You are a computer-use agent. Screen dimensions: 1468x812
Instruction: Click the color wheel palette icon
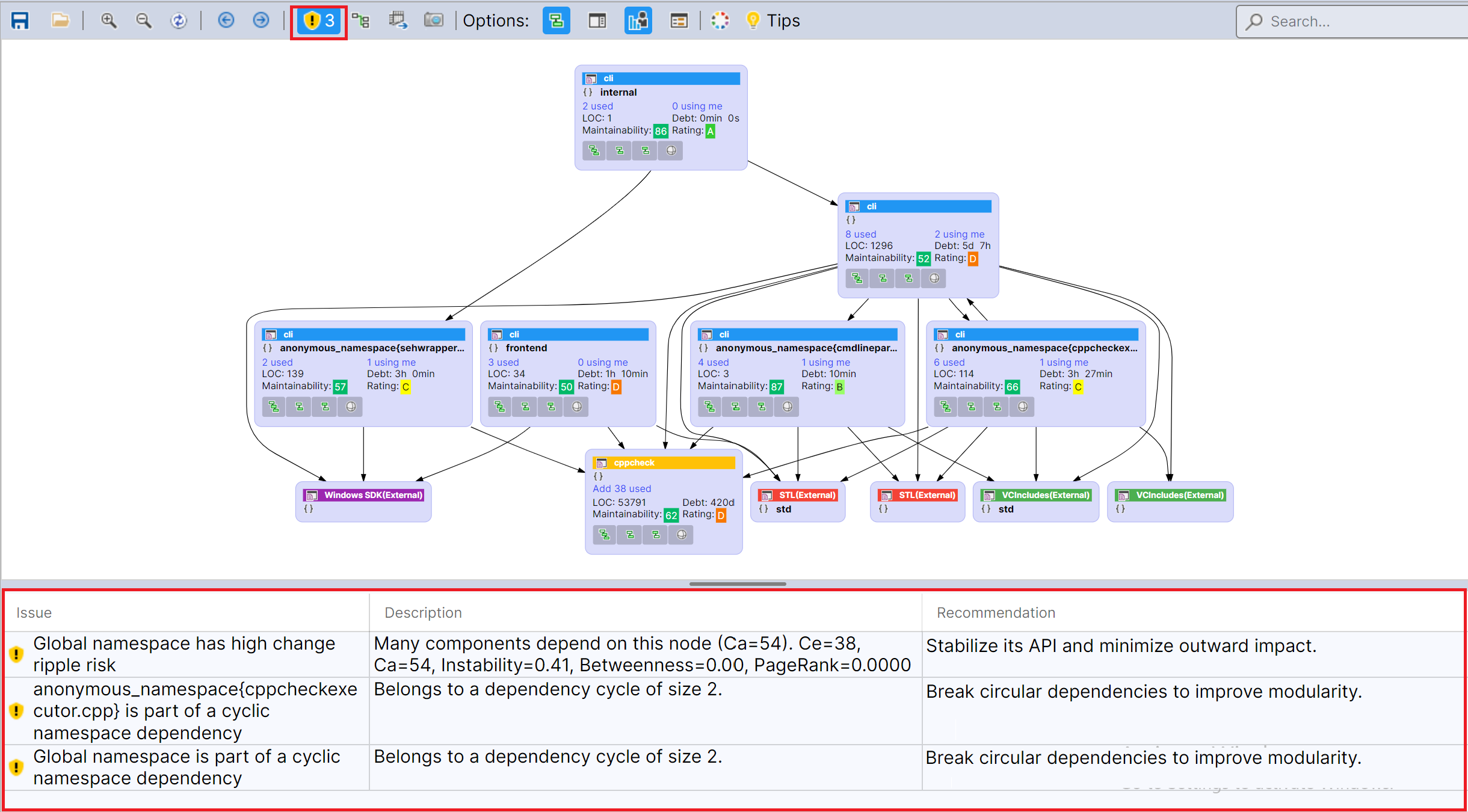coord(720,20)
